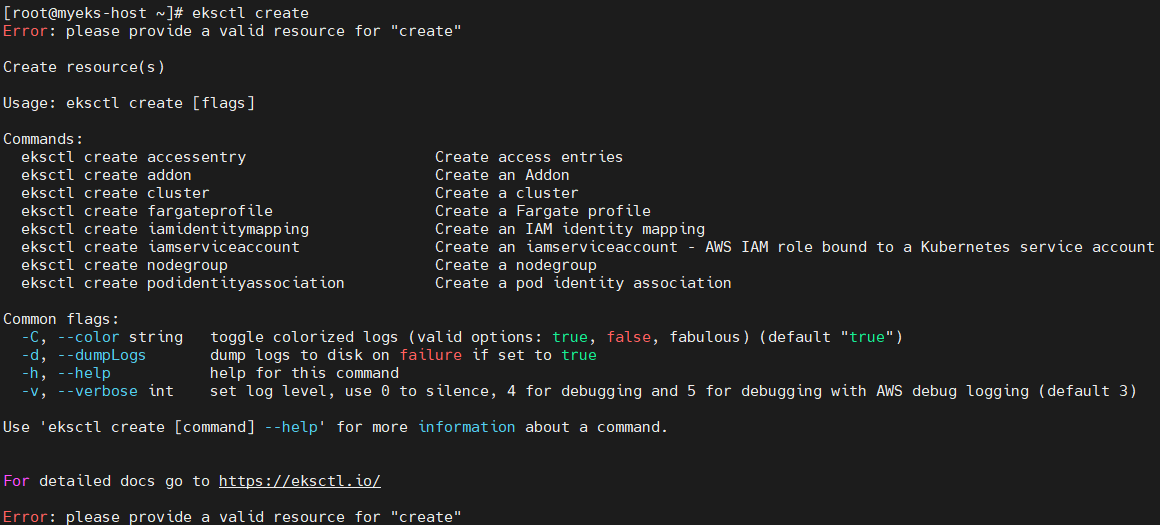Click the red word 'failure' in dumpLogs line
The width and height of the screenshot is (1160, 525).
[431, 355]
